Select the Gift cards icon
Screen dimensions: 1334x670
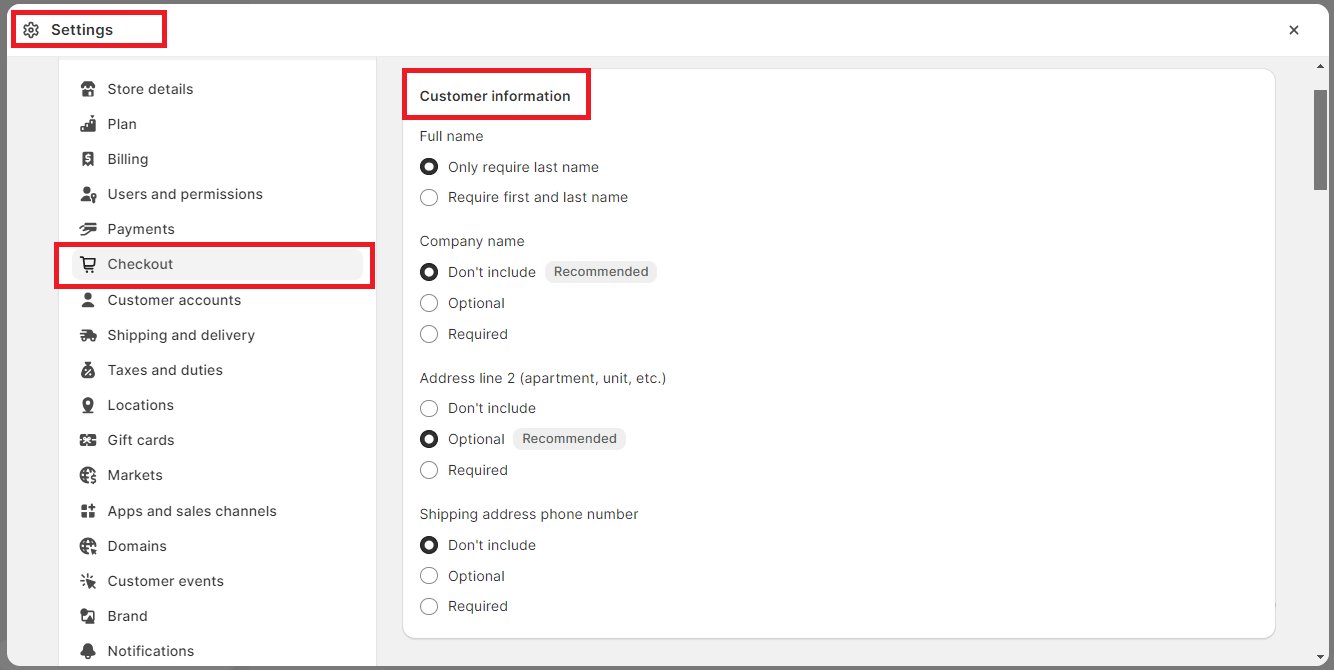[x=88, y=440]
